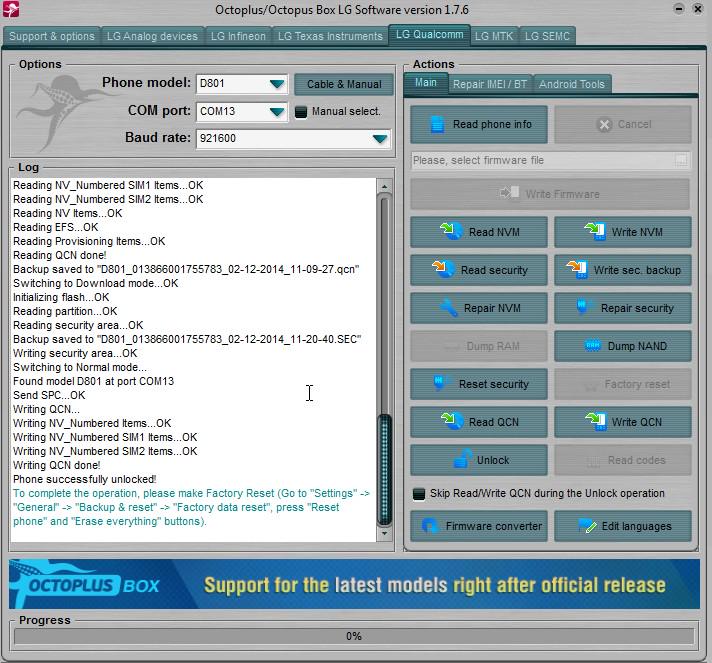The height and width of the screenshot is (663, 712).
Task: Select the LG Qualcomm tab
Action: [x=430, y=35]
